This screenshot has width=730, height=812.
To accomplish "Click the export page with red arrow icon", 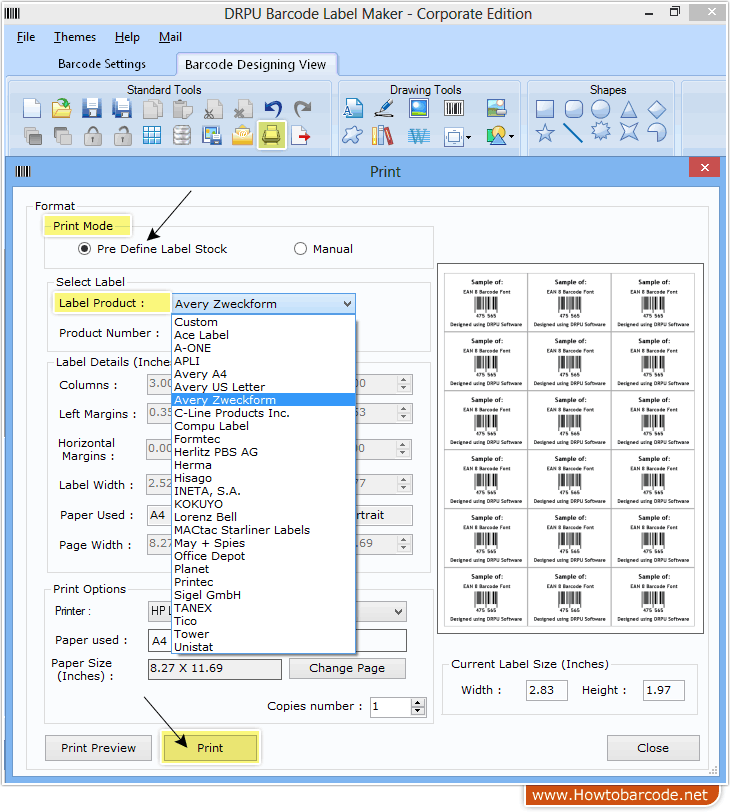I will coord(301,136).
